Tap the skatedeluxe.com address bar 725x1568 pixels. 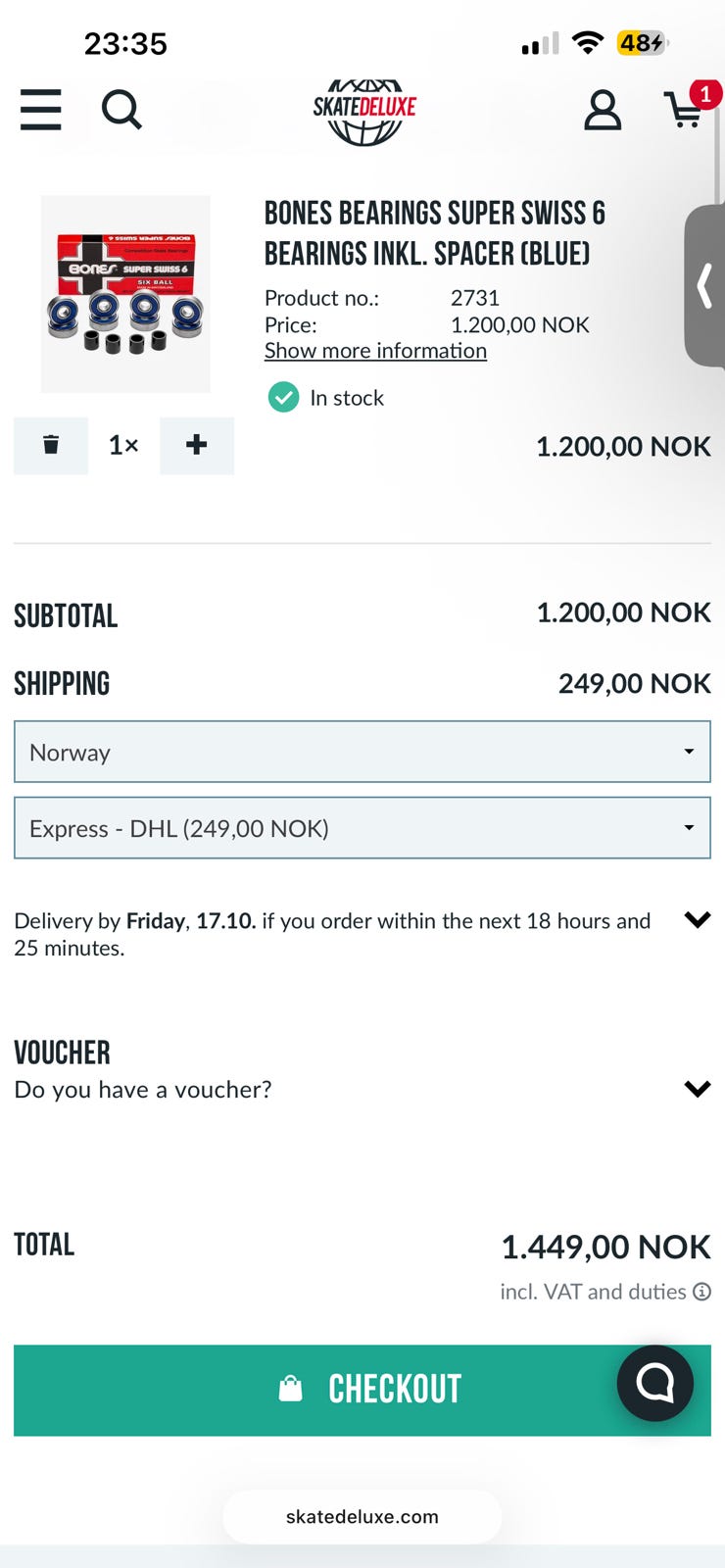click(x=362, y=1516)
